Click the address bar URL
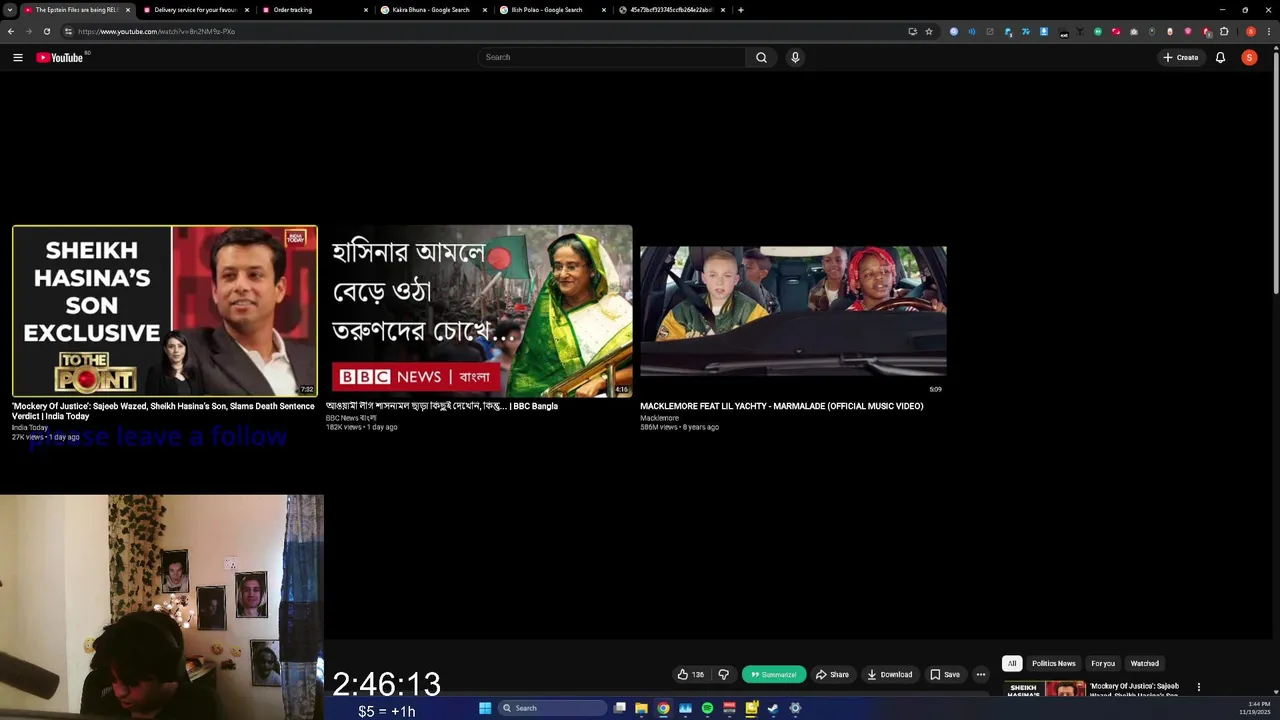 (x=157, y=31)
